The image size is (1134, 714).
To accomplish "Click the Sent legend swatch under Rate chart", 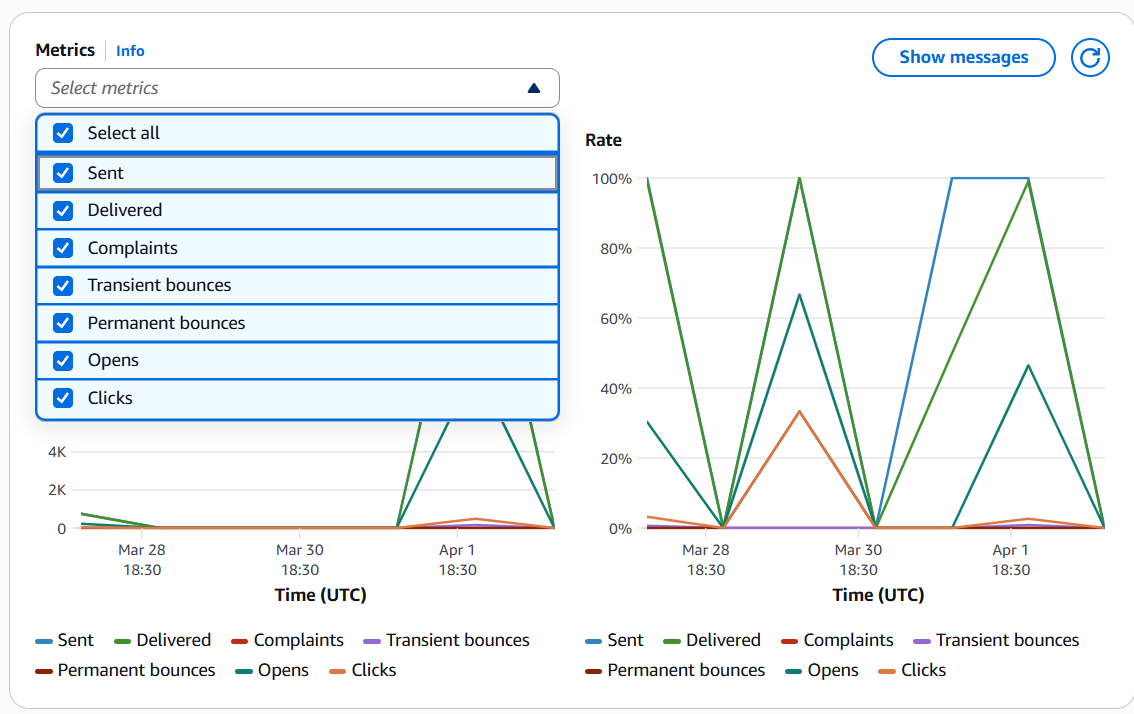I will click(x=593, y=641).
